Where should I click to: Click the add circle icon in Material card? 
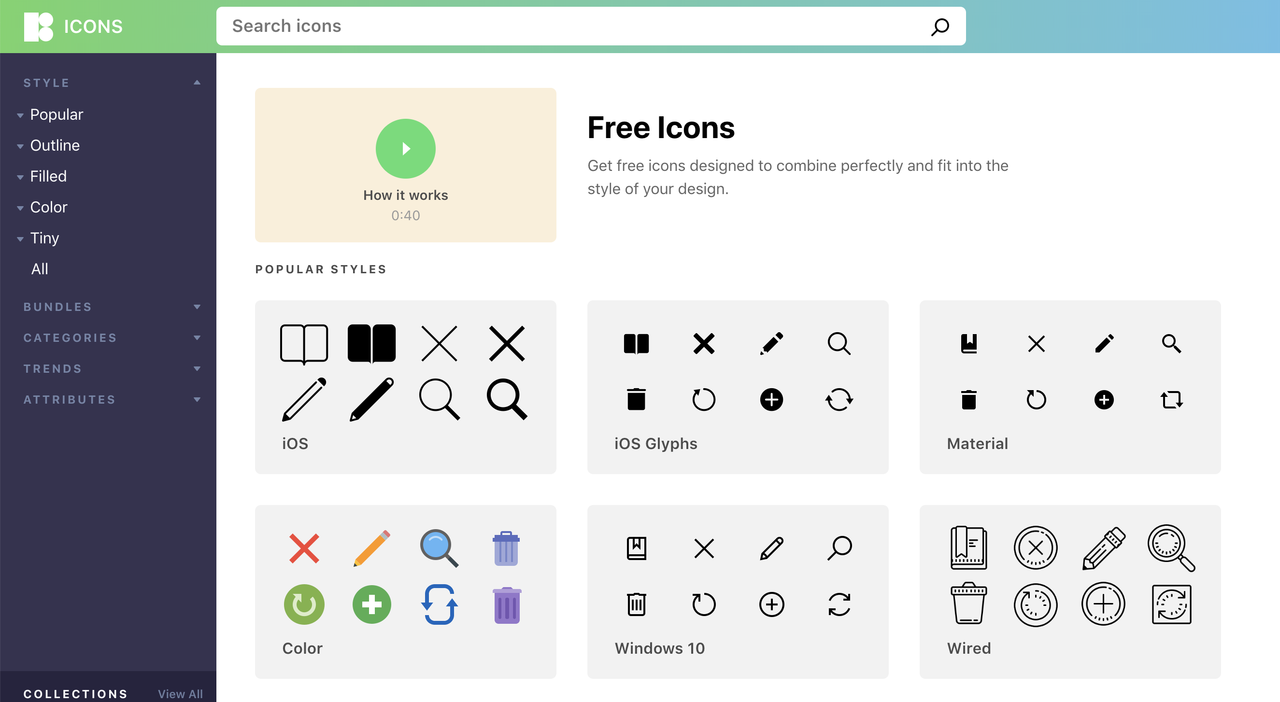click(1104, 400)
